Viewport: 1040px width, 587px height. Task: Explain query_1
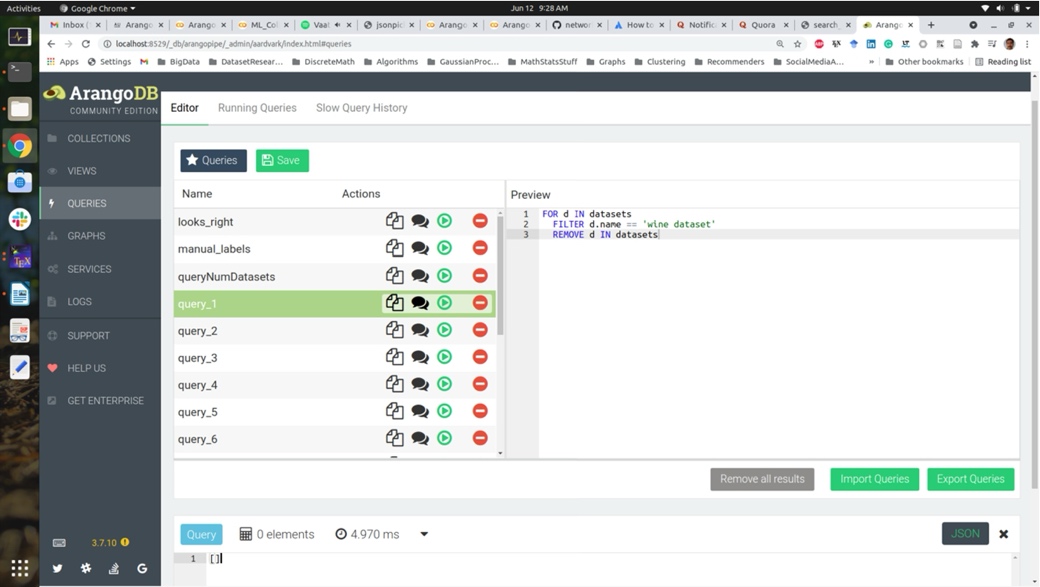click(x=420, y=303)
